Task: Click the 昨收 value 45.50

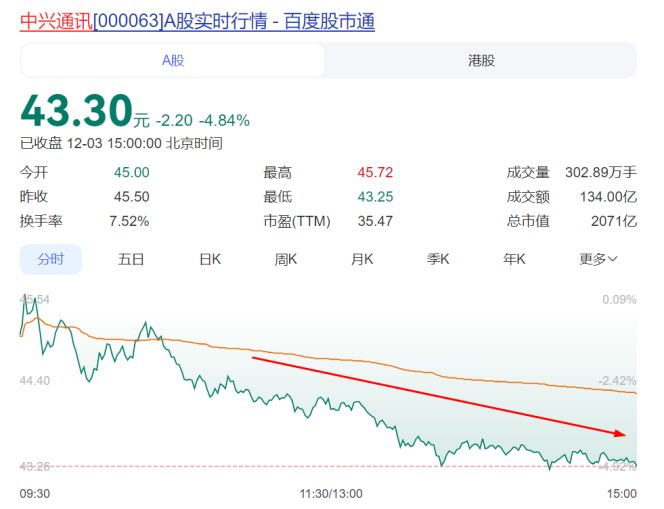Action: pyautogui.click(x=131, y=196)
